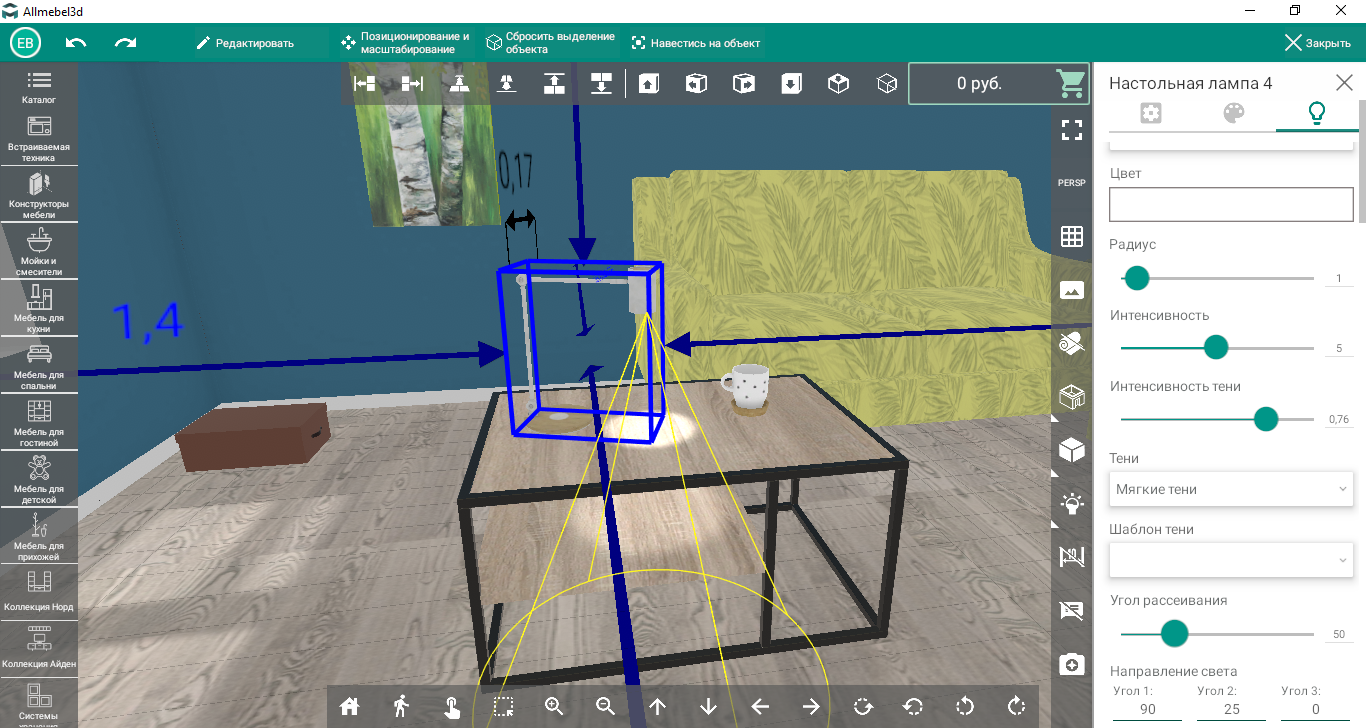This screenshot has height=728, width=1366.
Task: Expand the solid cube display options
Action: pyautogui.click(x=1072, y=450)
